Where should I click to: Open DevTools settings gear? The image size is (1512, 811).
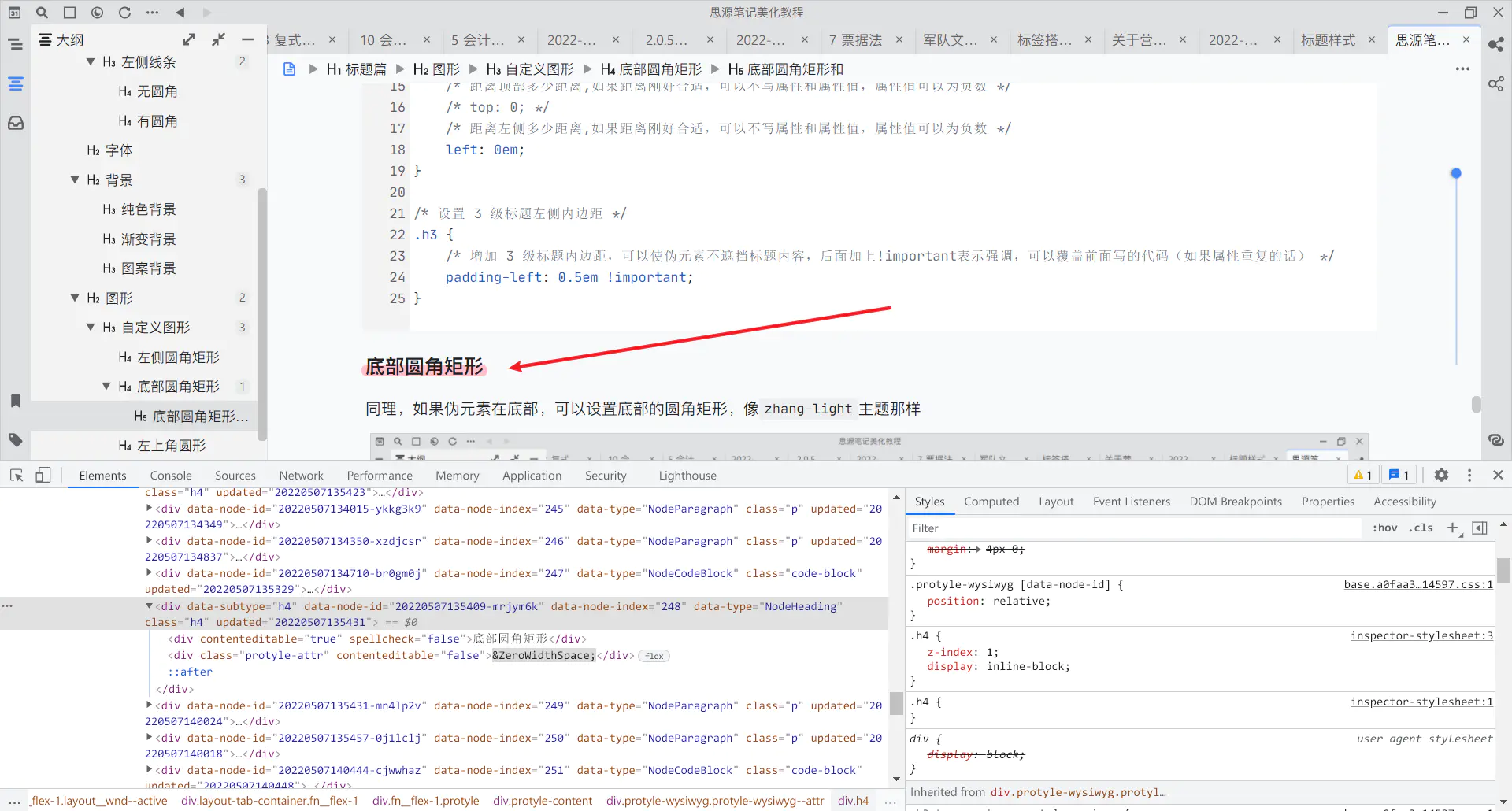1441,475
